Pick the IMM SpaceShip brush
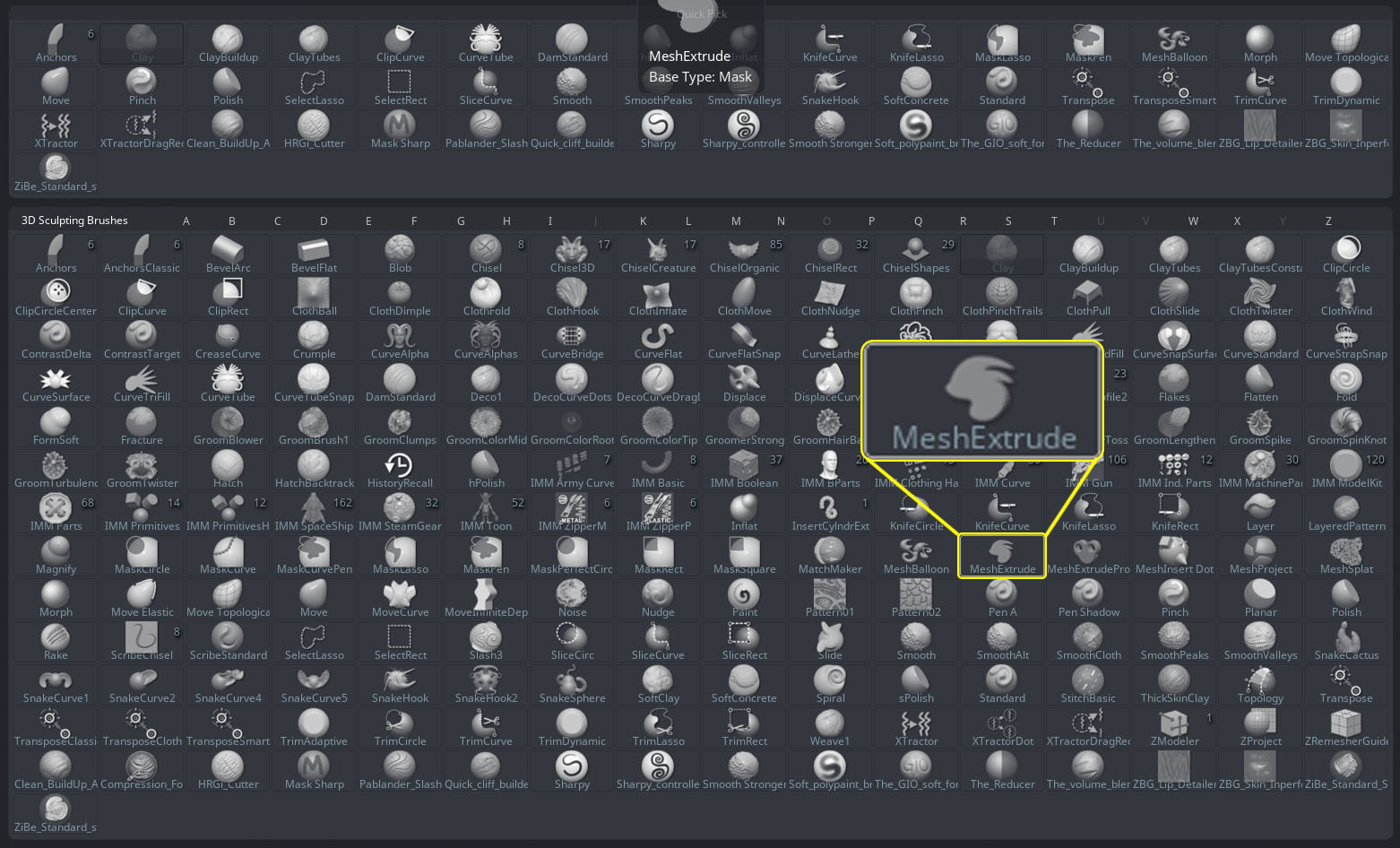The width and height of the screenshot is (1400, 848). pyautogui.click(x=314, y=514)
